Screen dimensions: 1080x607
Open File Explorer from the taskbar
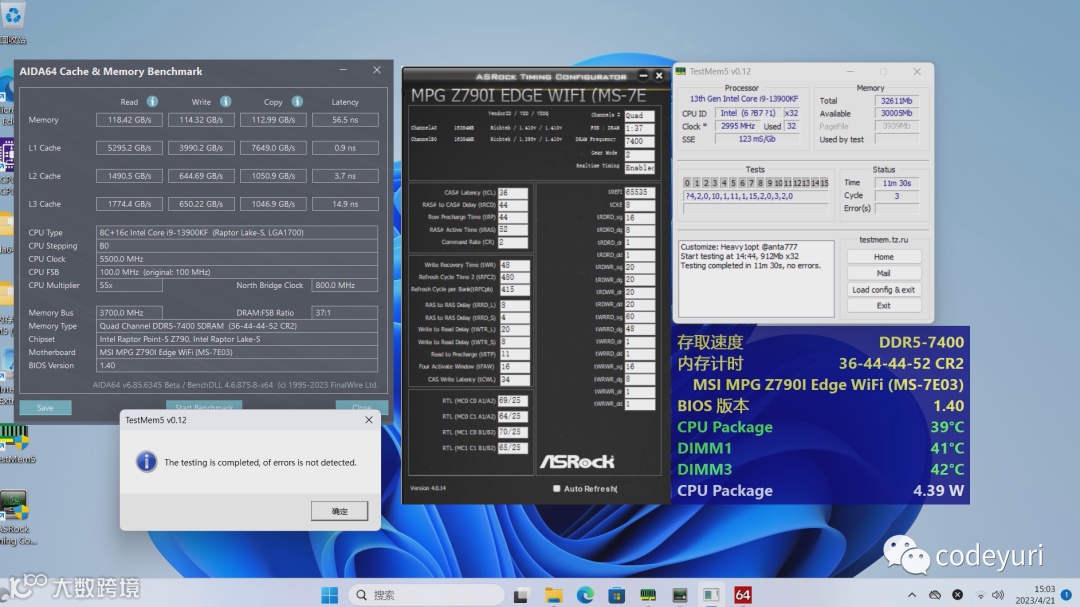coord(553,595)
